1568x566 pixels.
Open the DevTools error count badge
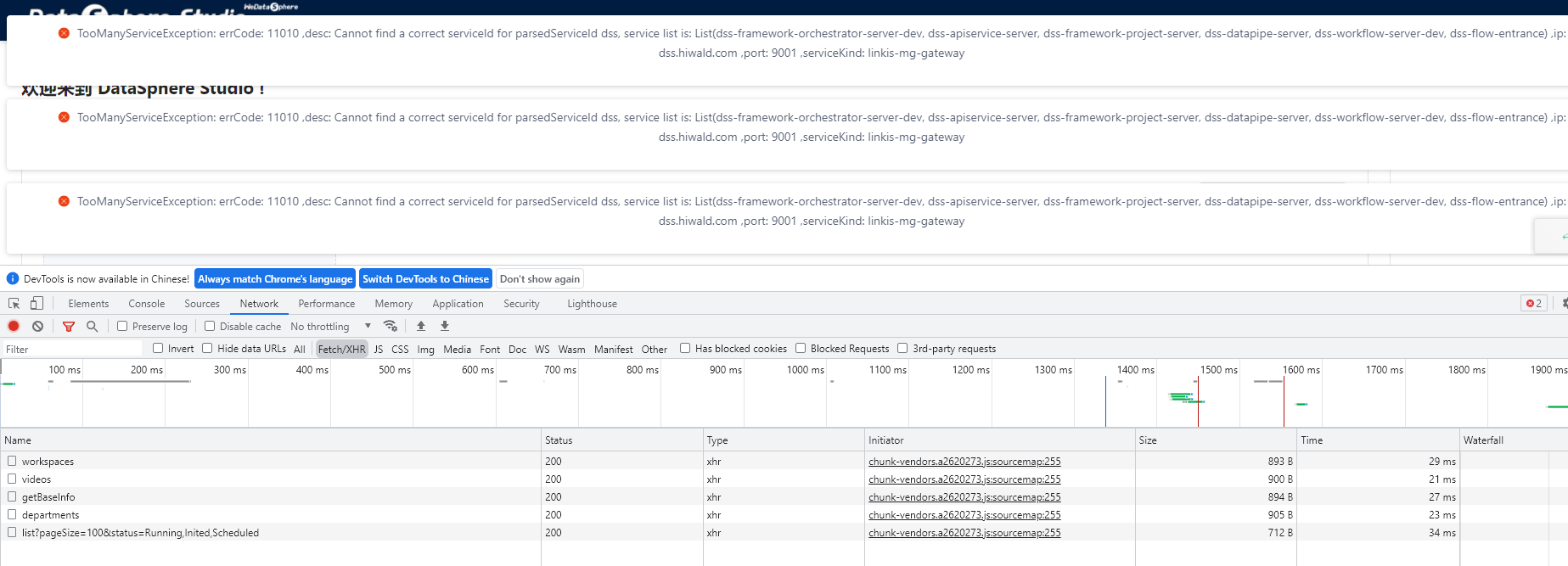coord(1534,303)
